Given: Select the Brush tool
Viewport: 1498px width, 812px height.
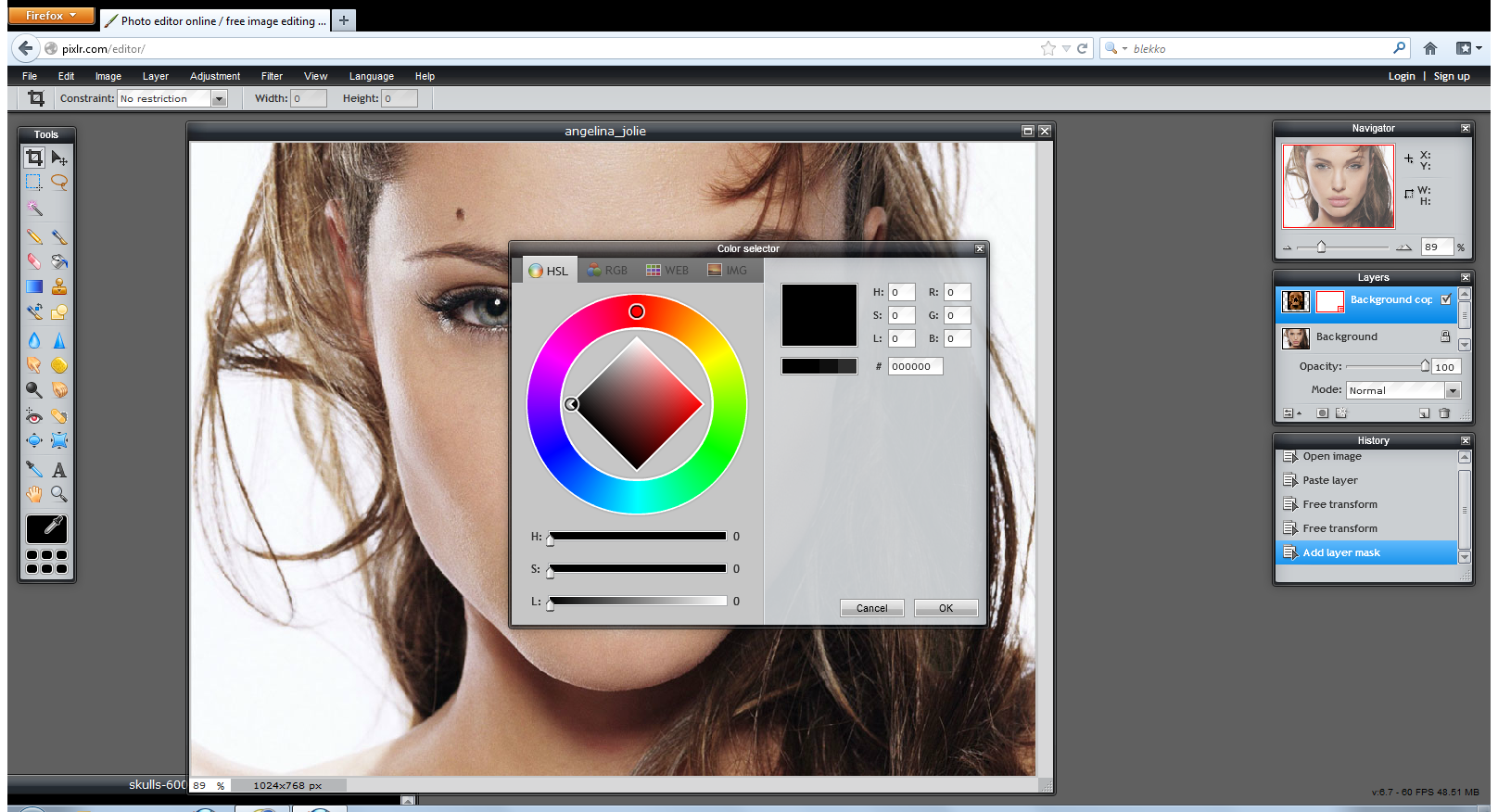Looking at the screenshot, I should (59, 237).
